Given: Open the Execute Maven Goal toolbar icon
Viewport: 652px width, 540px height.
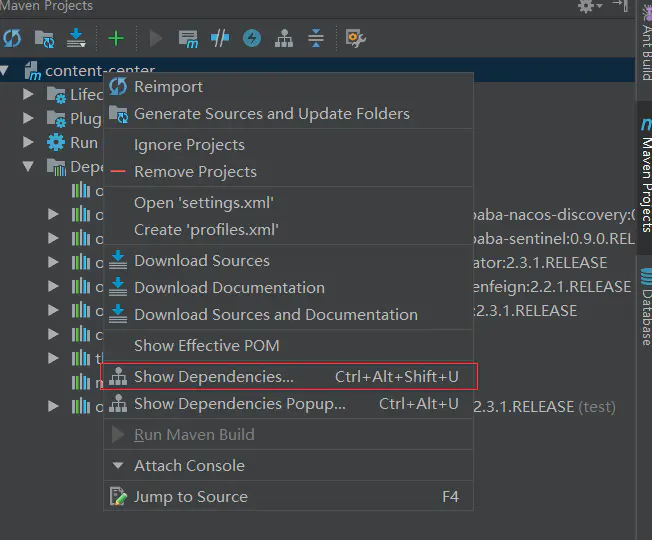Looking at the screenshot, I should (x=188, y=39).
